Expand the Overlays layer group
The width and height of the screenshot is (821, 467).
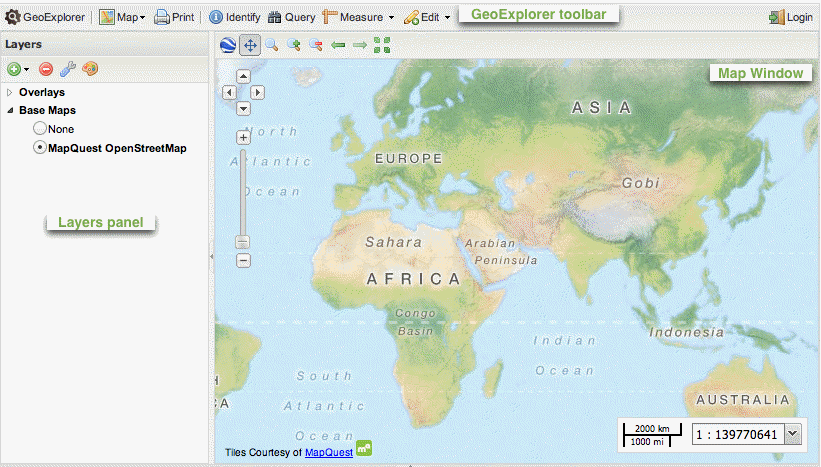point(10,92)
